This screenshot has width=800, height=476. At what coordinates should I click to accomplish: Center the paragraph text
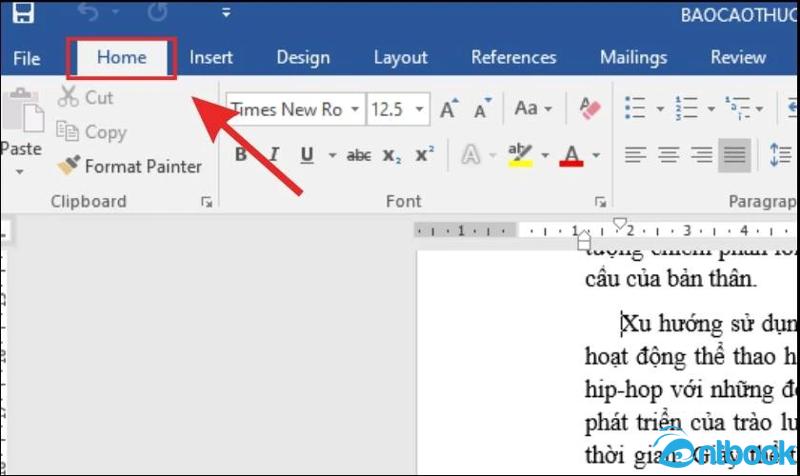[668, 155]
